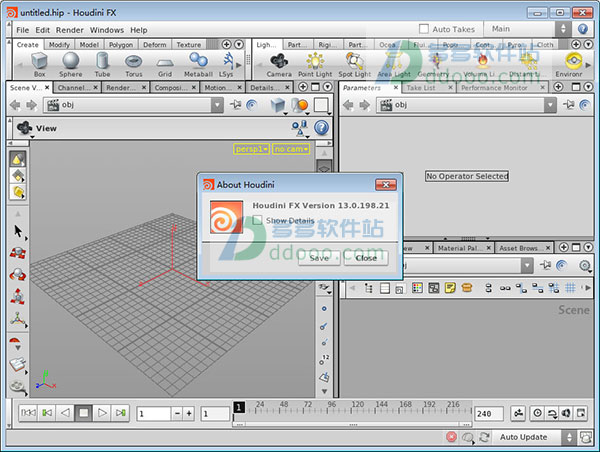The width and height of the screenshot is (600, 452).
Task: Open the Render menu
Action: tap(69, 30)
